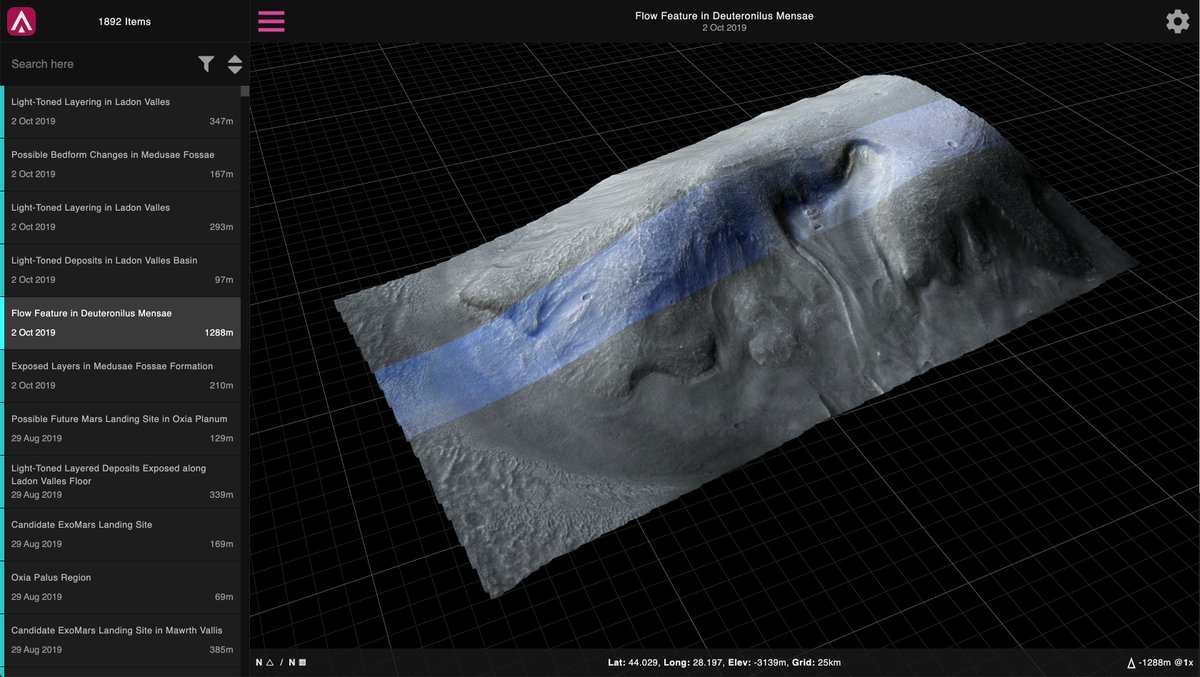
Task: Click the 'Elev: -3139m' status value
Action: [x=757, y=662]
